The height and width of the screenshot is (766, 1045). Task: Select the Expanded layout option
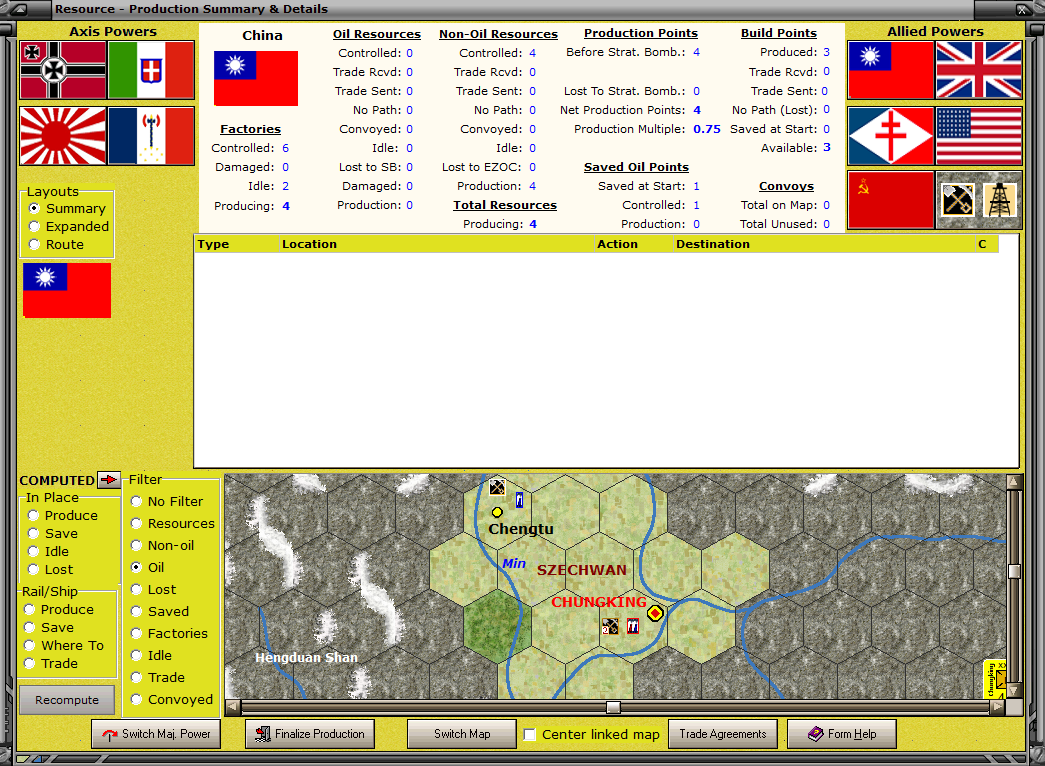[70, 227]
